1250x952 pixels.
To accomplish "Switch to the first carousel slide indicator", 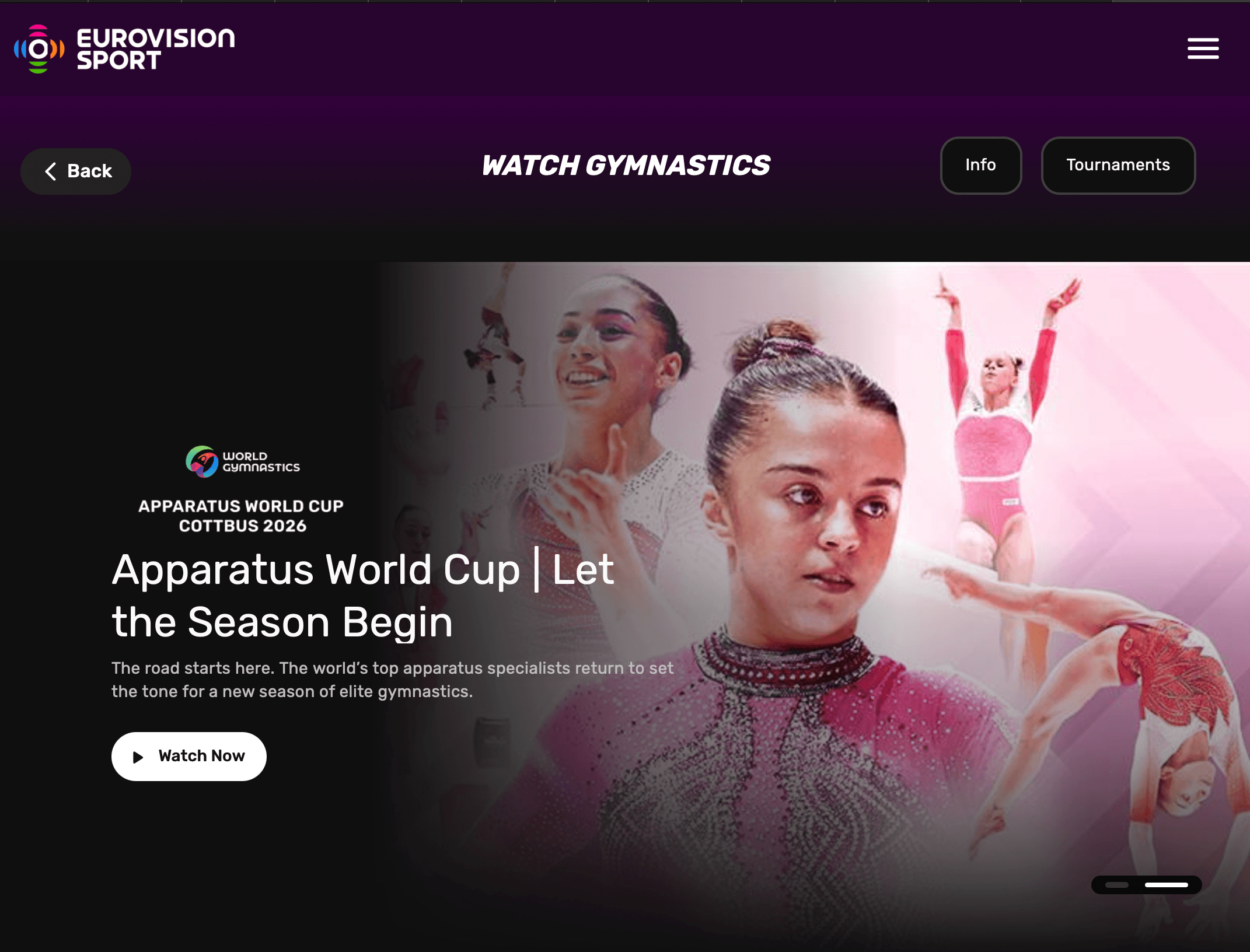I will 1116,885.
